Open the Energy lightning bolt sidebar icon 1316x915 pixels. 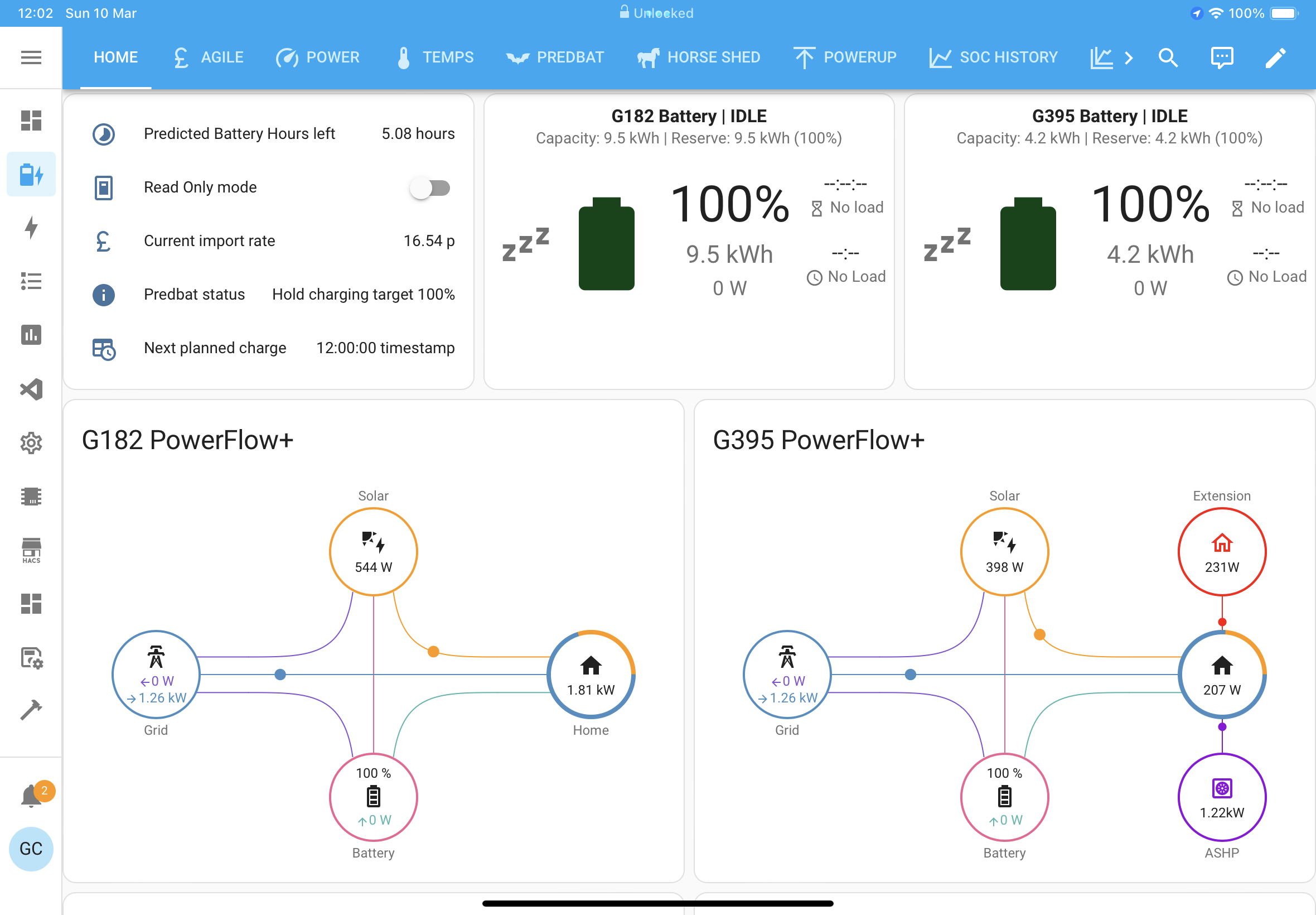pos(31,228)
